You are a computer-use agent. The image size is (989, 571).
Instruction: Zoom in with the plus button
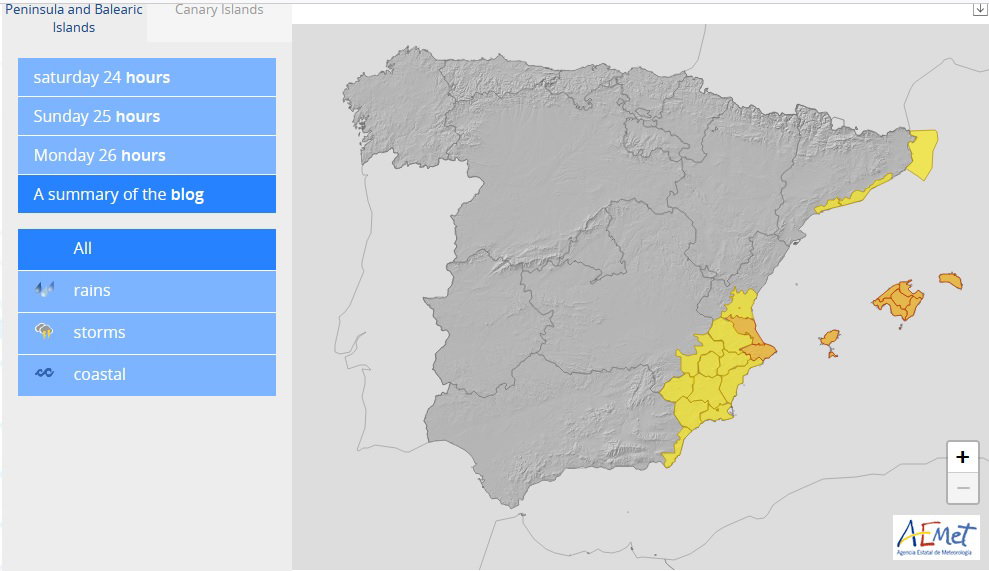[962, 457]
